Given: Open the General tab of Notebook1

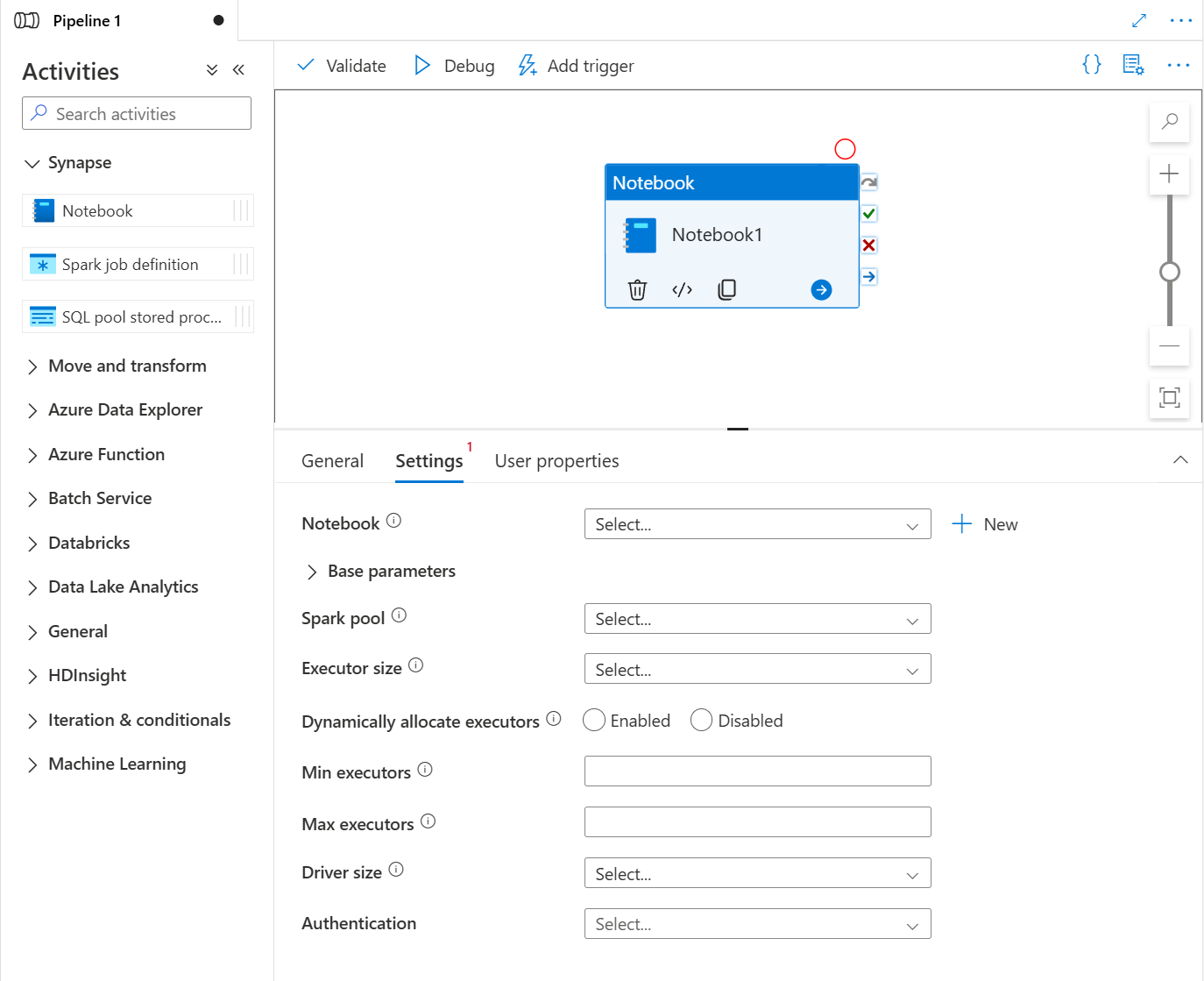Looking at the screenshot, I should coord(332,459).
